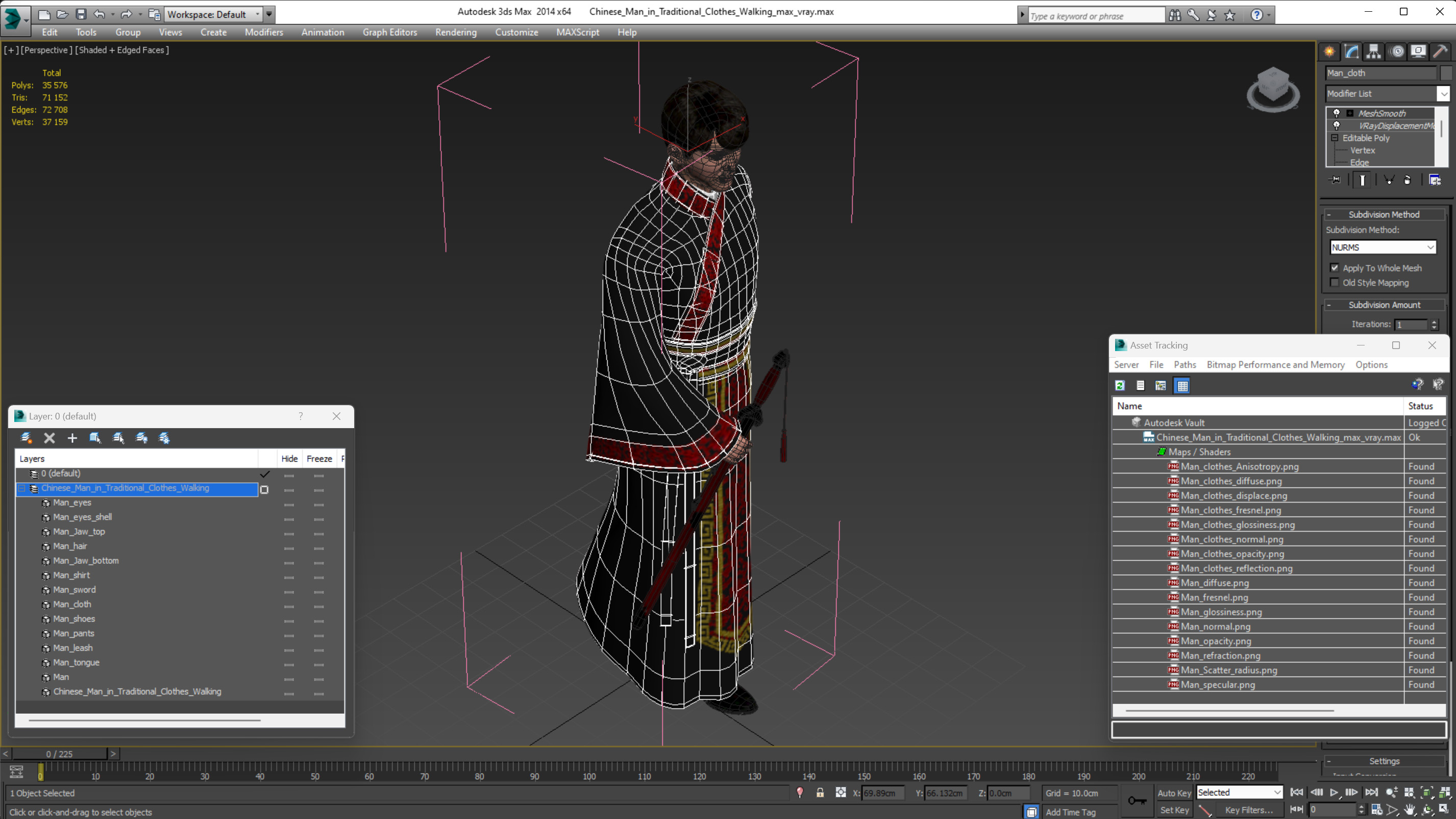Click the keyword search input field
Viewport: 1456px width, 819px height.
pyautogui.click(x=1097, y=16)
